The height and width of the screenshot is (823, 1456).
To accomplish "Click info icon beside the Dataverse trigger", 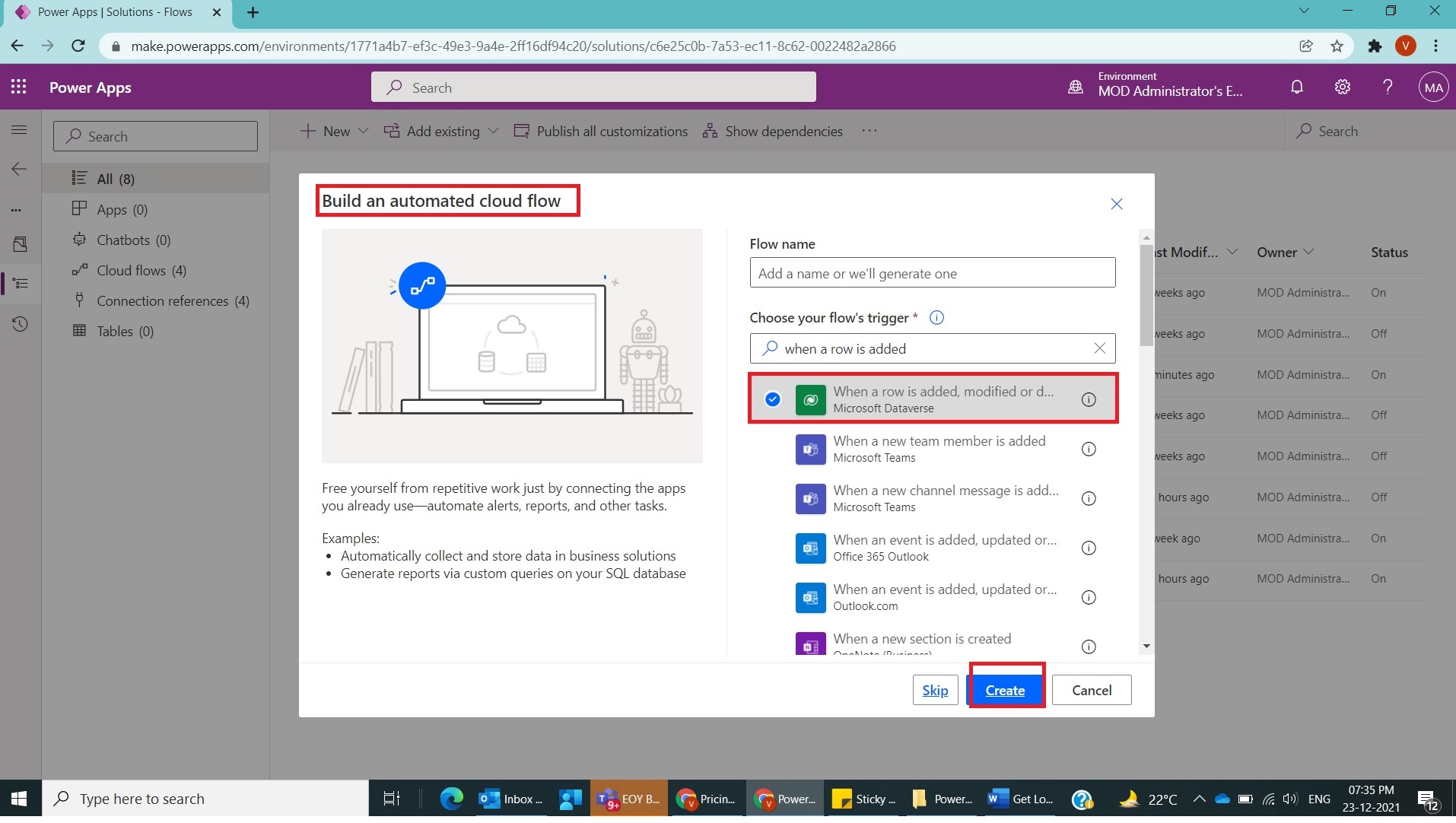I will (x=1090, y=399).
